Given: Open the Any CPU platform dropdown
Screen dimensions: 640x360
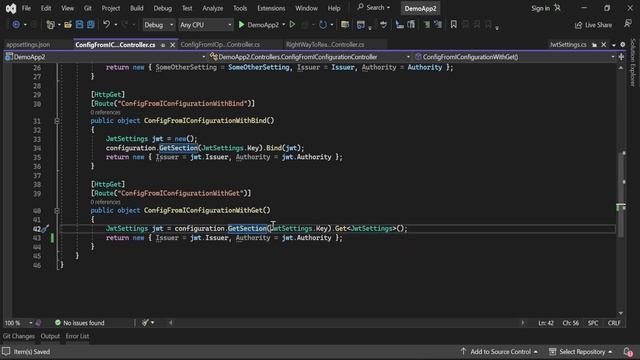Looking at the screenshot, I should [206, 25].
